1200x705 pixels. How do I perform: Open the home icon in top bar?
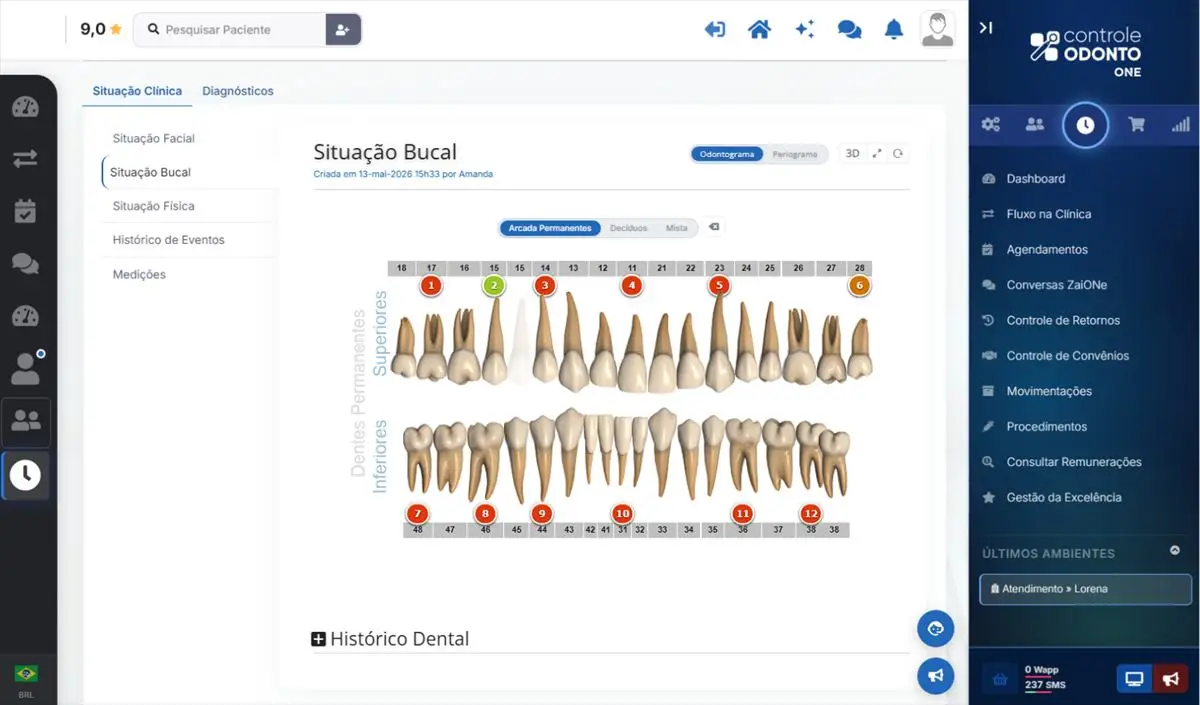coord(759,29)
